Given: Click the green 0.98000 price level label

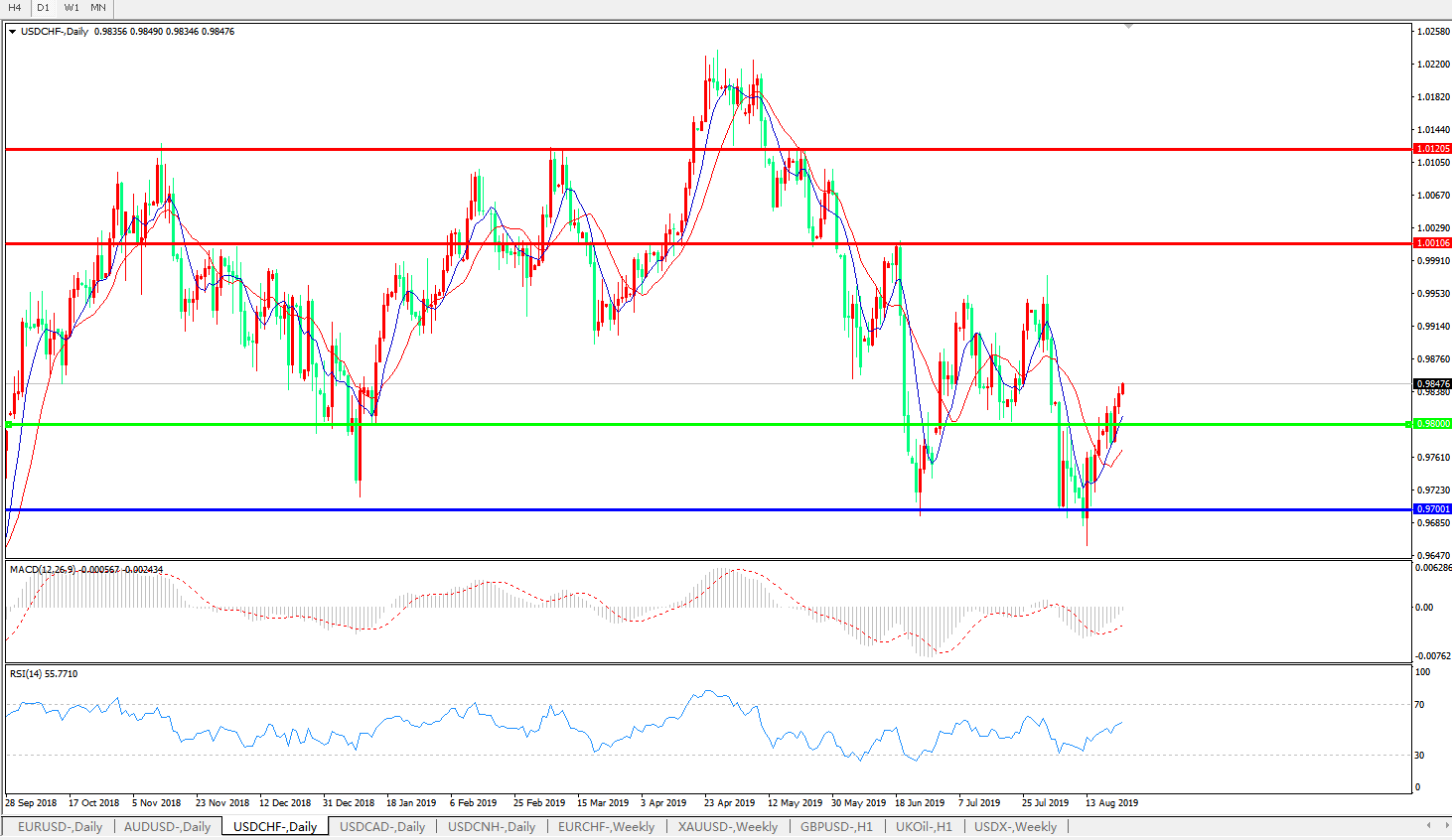Looking at the screenshot, I should coord(1433,424).
